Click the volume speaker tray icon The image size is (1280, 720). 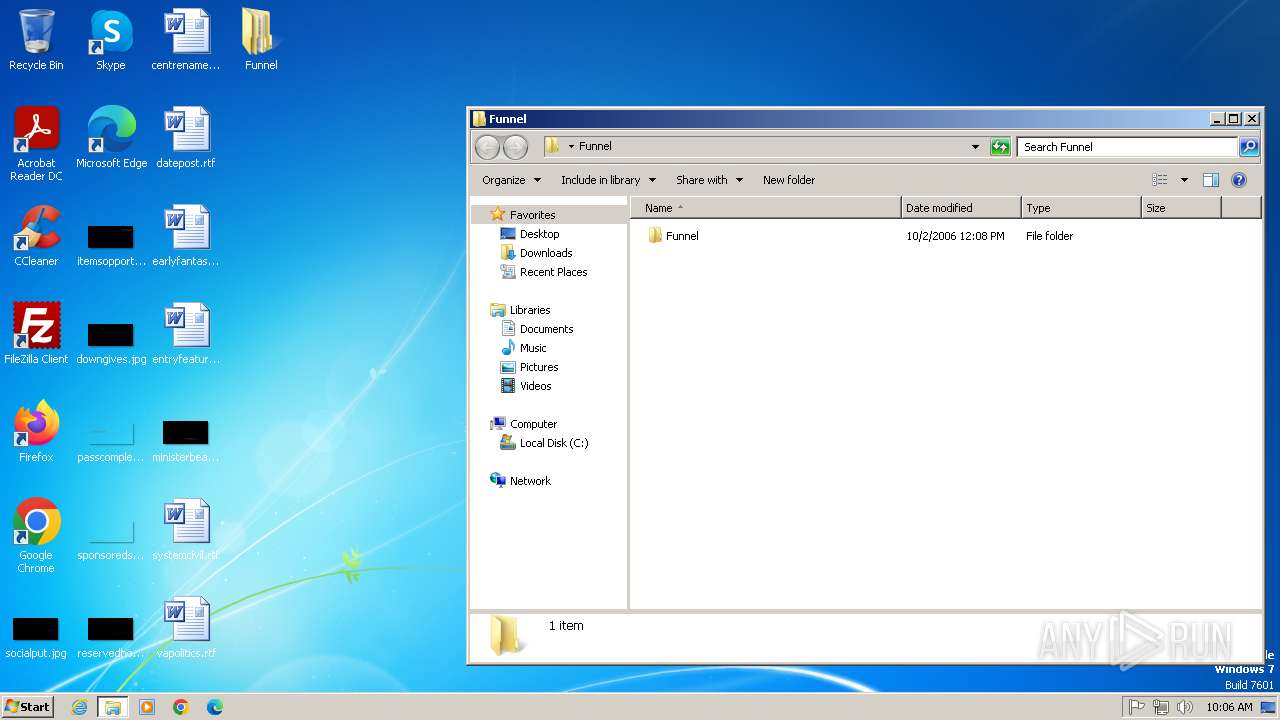1185,707
